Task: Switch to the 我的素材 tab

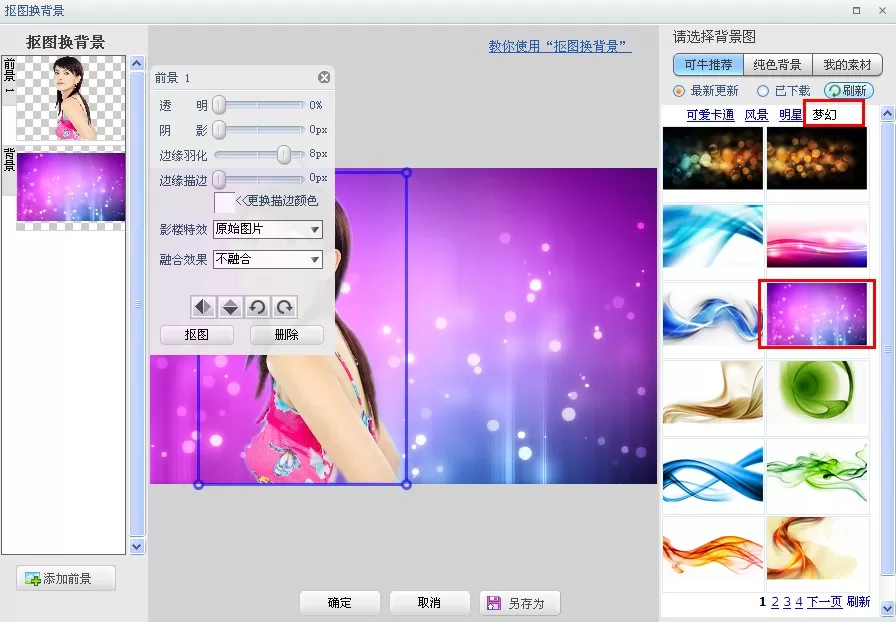Action: tap(847, 65)
